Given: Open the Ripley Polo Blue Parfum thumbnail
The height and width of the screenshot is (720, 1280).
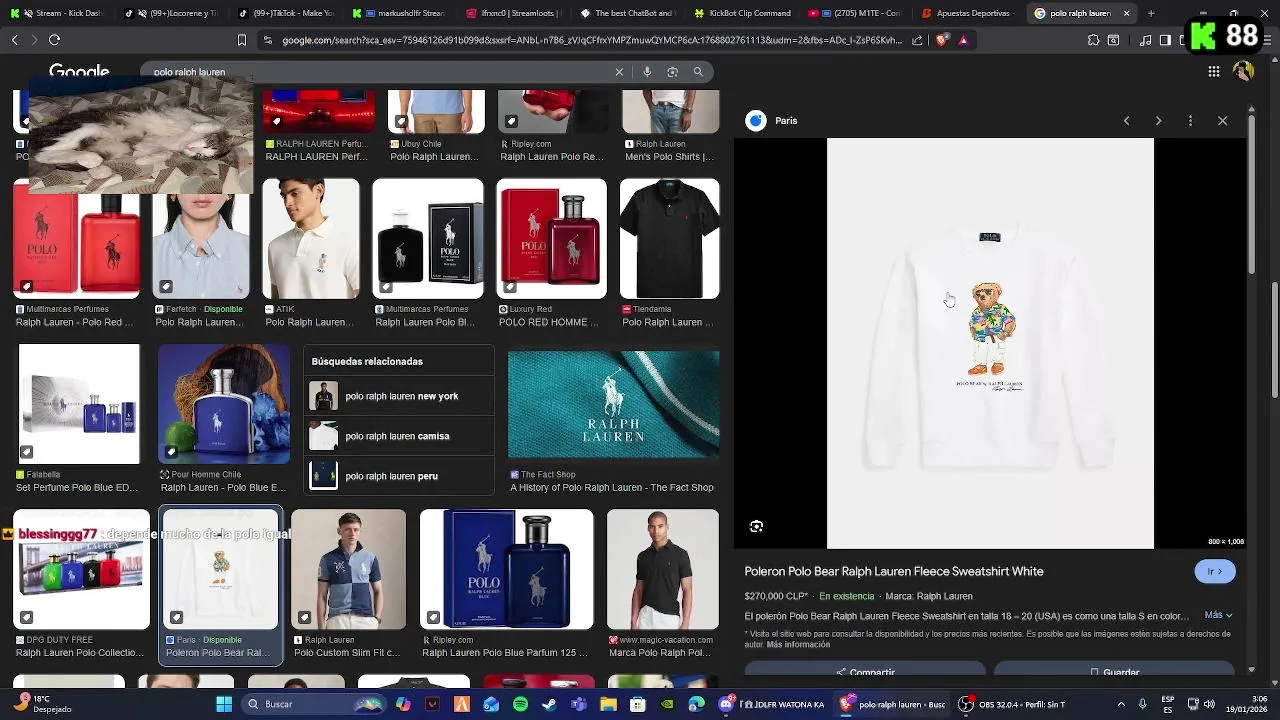Looking at the screenshot, I should point(506,570).
